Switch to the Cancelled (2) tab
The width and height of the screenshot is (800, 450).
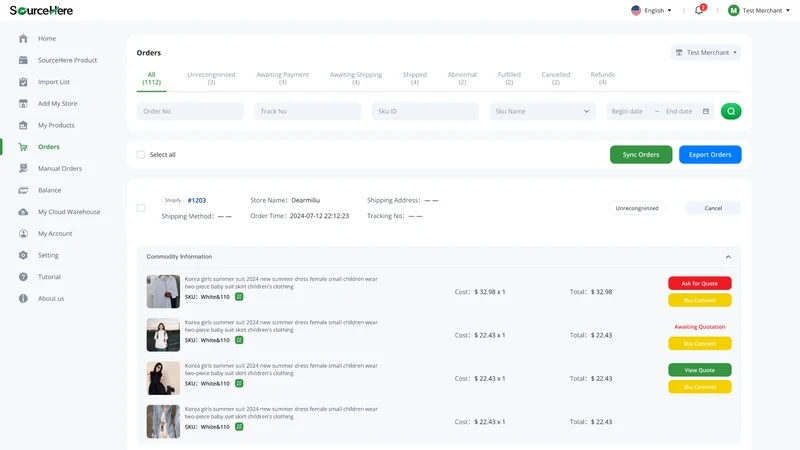556,78
